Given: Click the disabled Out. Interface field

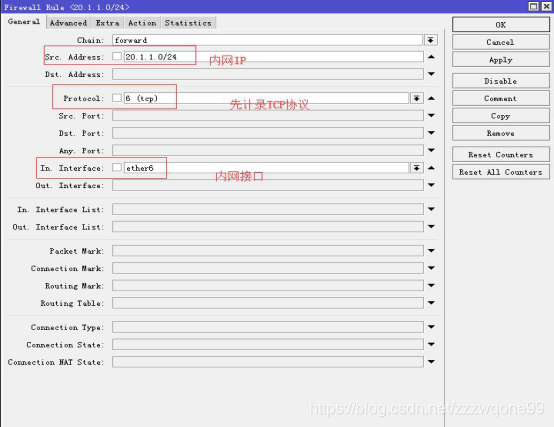Looking at the screenshot, I should click(268, 185).
